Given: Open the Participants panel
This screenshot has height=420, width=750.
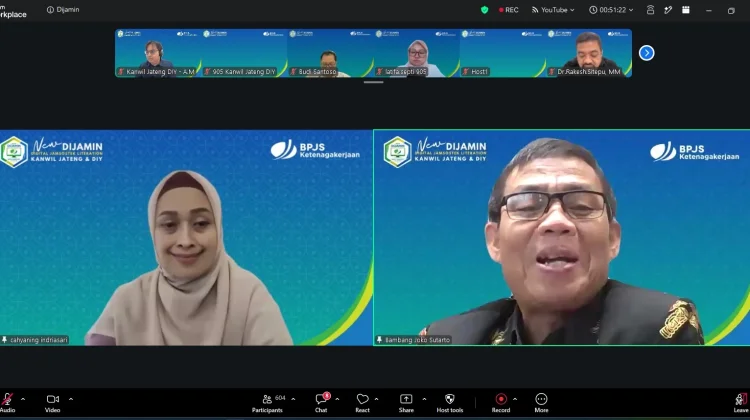Looking at the screenshot, I should (268, 403).
